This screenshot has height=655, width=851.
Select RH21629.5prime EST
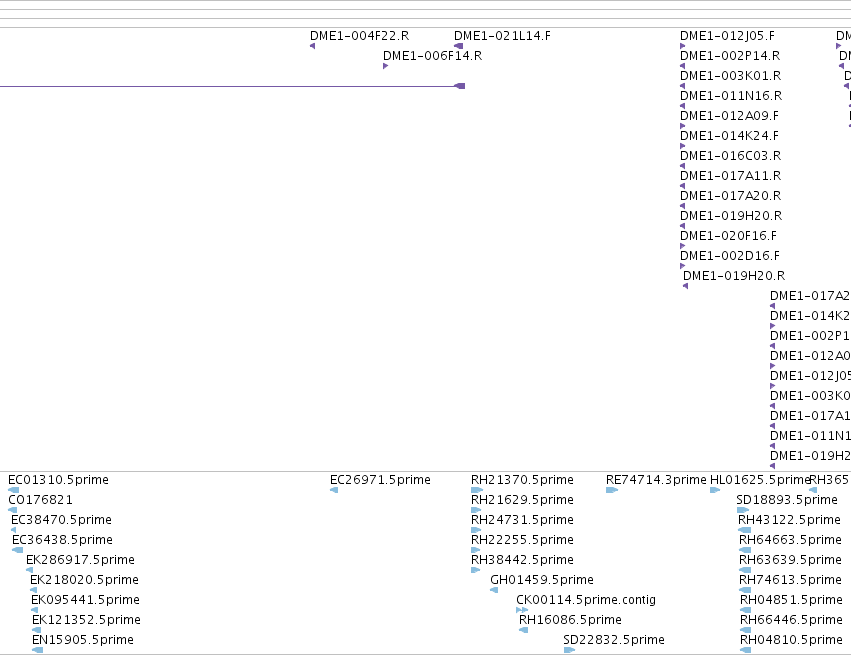click(522, 500)
